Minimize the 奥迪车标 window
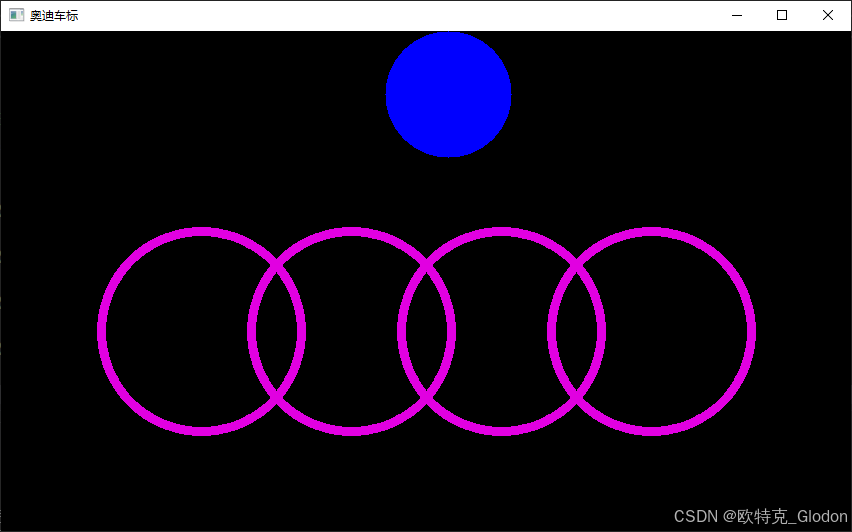This screenshot has height=532, width=852. (x=737, y=15)
